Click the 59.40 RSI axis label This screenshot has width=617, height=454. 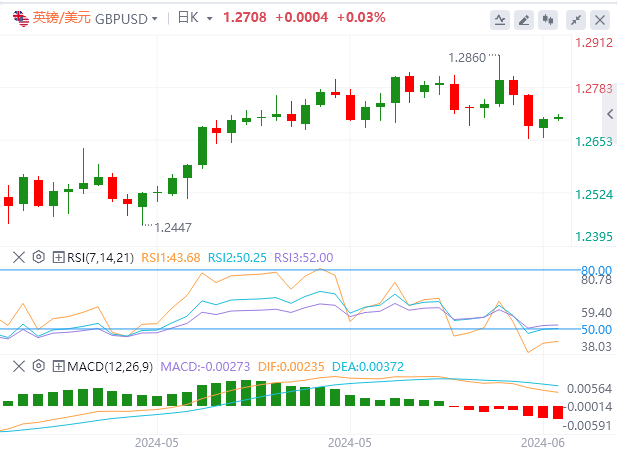(597, 313)
